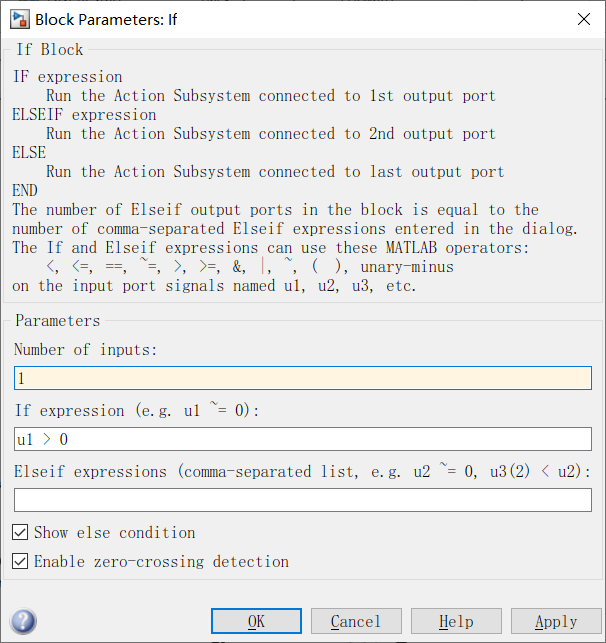Click the blue question mark help icon

23,622
